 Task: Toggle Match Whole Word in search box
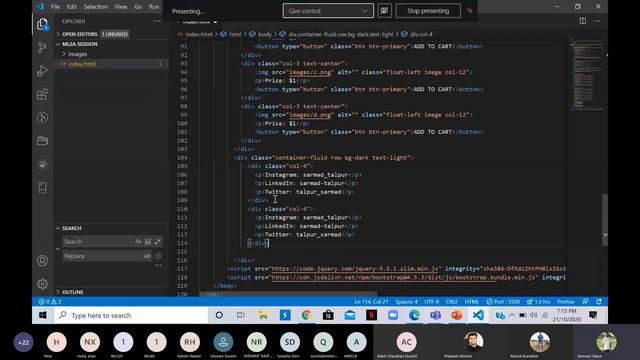[x=148, y=242]
